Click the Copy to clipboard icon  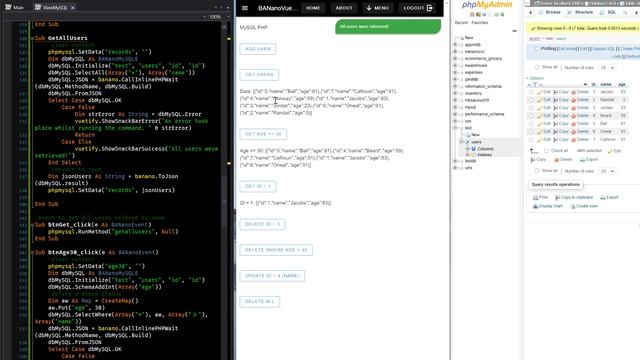[x=558, y=198]
